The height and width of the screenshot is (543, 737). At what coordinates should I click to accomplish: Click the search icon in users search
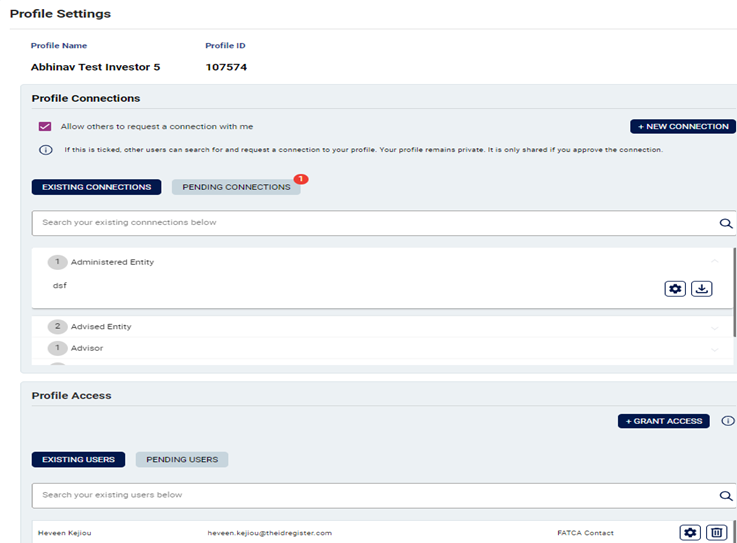726,496
